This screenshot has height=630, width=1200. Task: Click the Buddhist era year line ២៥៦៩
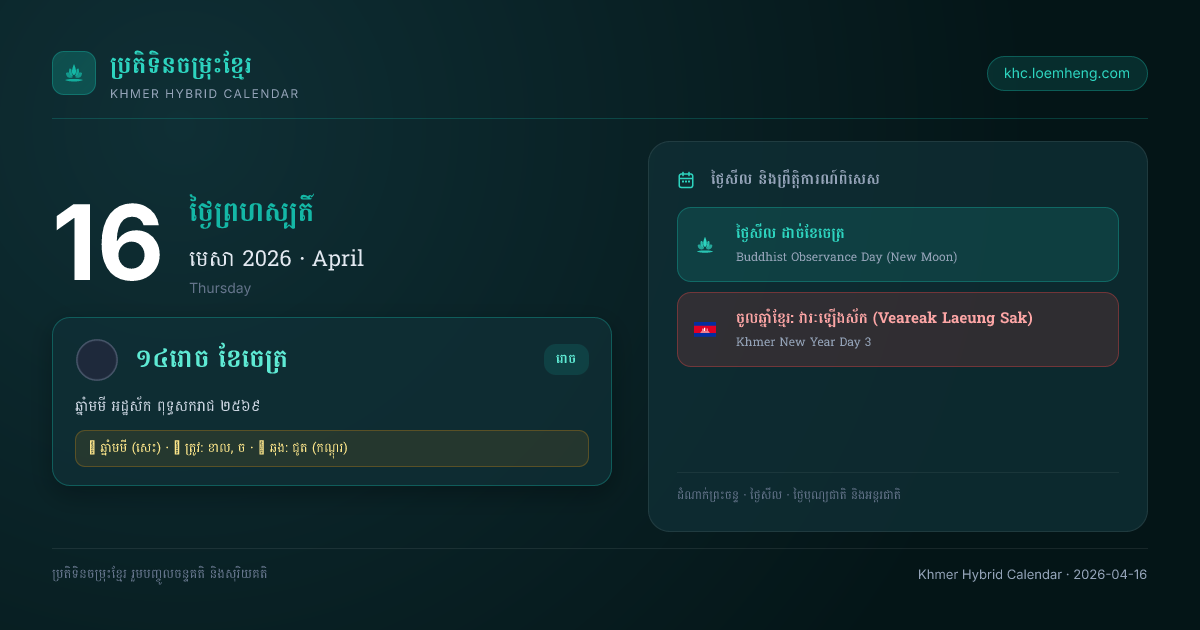click(175, 406)
